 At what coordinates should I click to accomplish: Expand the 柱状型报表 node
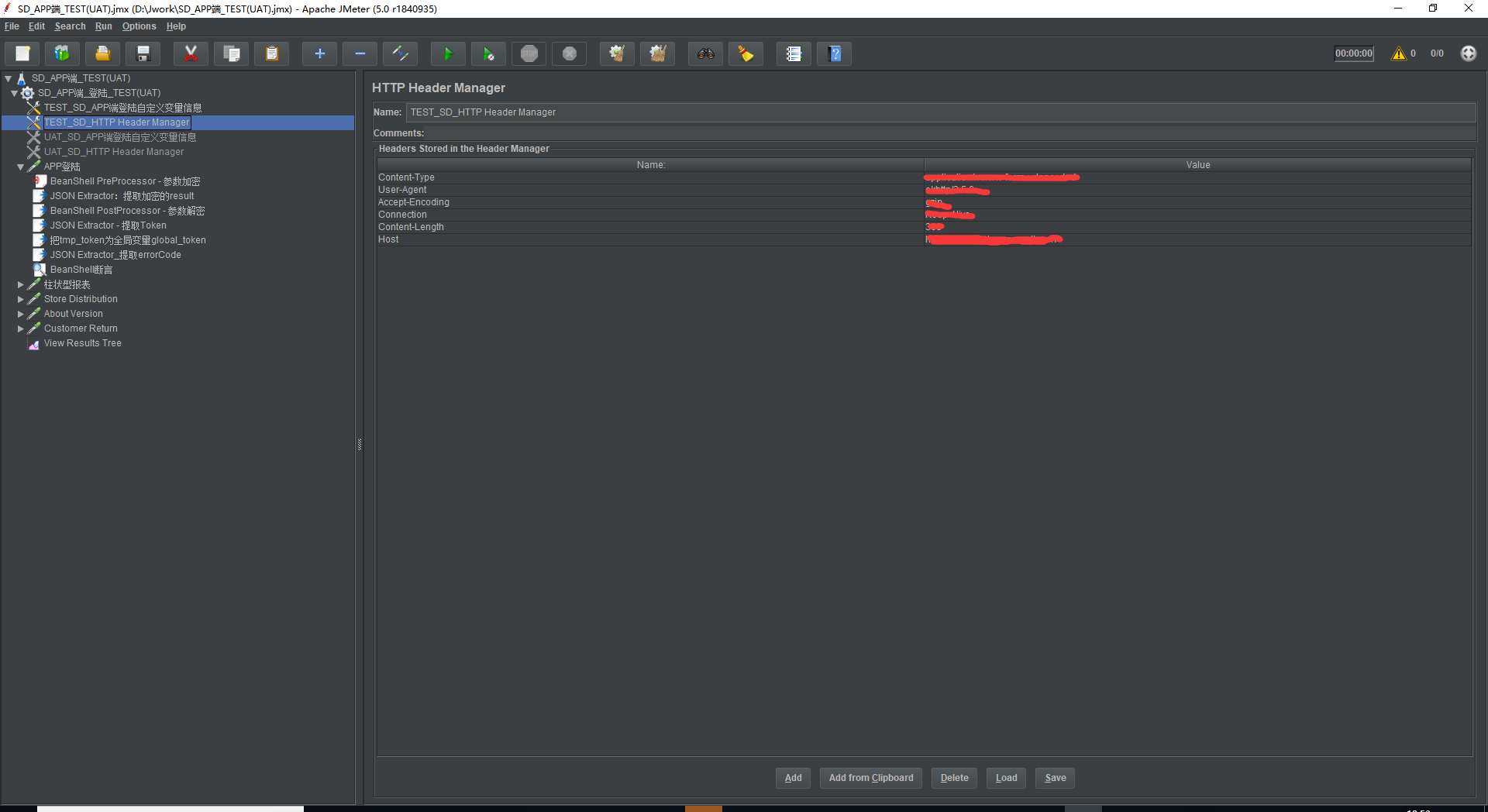point(21,284)
